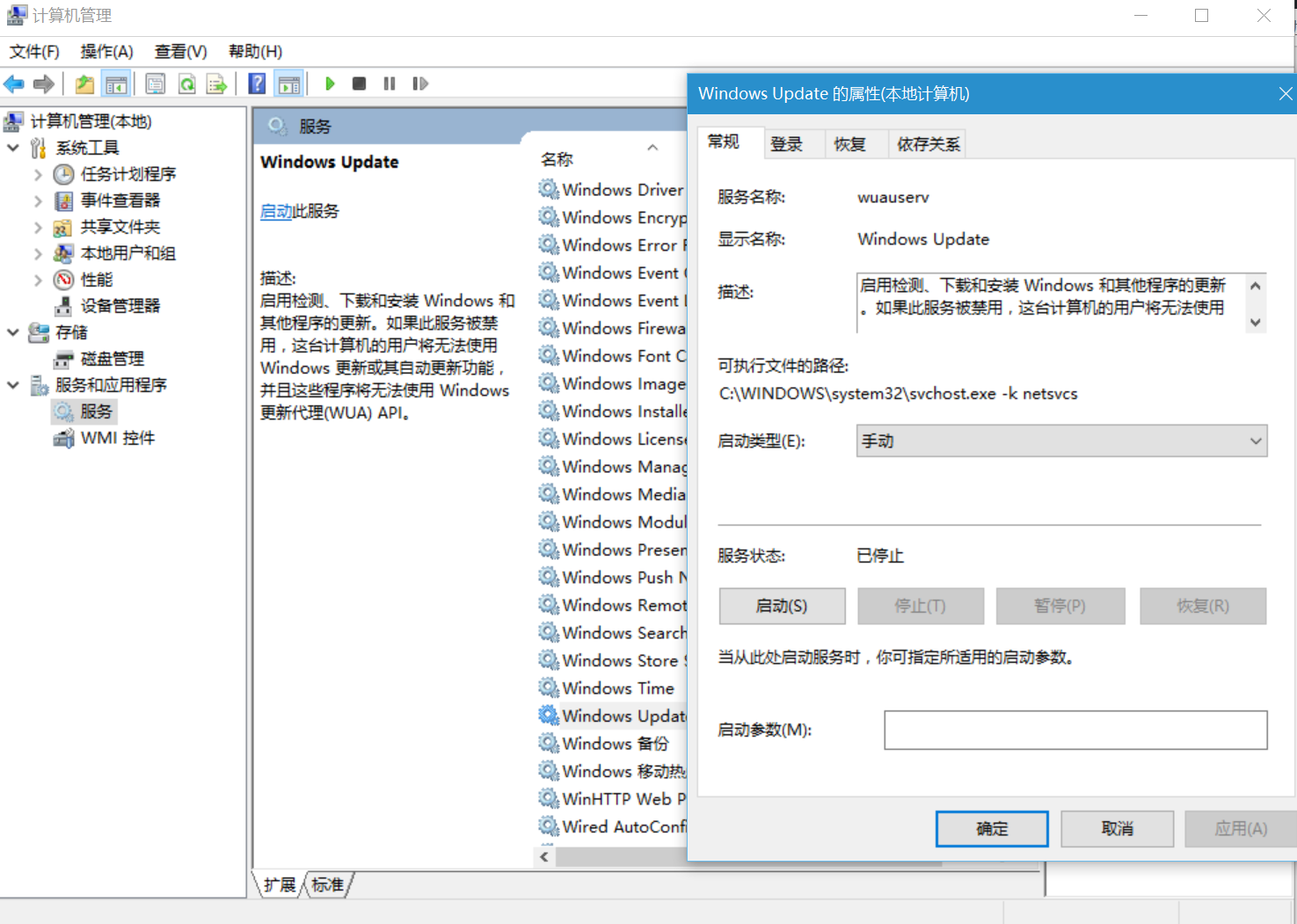Click the 取消 button
This screenshot has height=924, width=1297.
pos(1117,828)
